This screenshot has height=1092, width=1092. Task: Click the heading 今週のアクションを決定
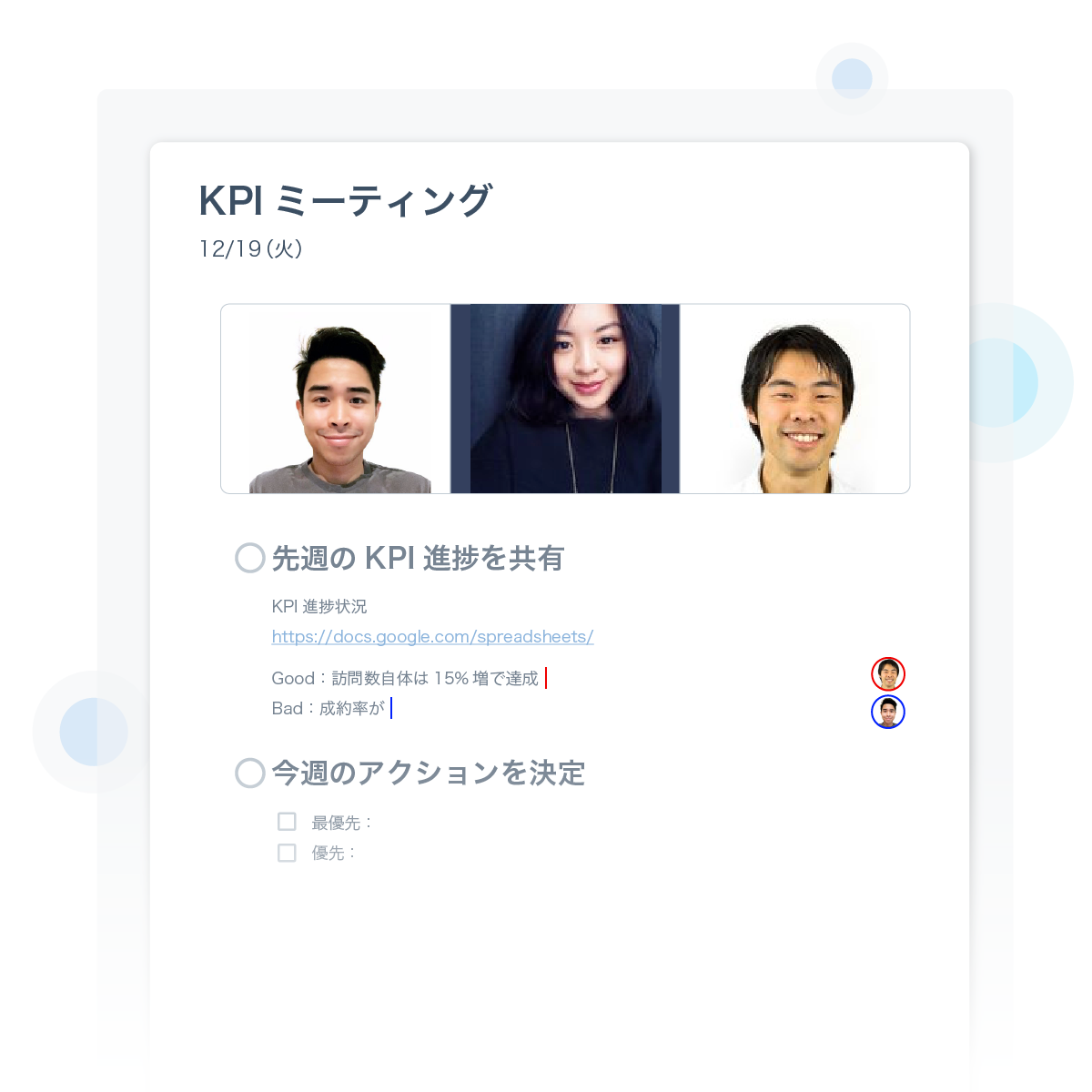coord(428,773)
